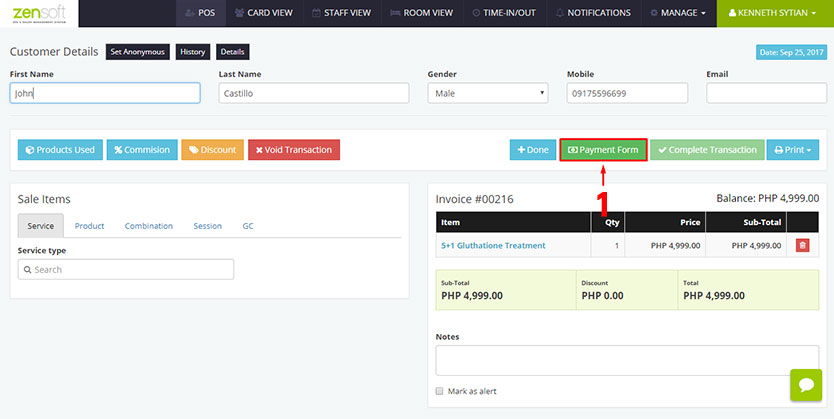Click the Date: Sep 25, 2017 badge
This screenshot has width=834, height=419.
tap(791, 52)
